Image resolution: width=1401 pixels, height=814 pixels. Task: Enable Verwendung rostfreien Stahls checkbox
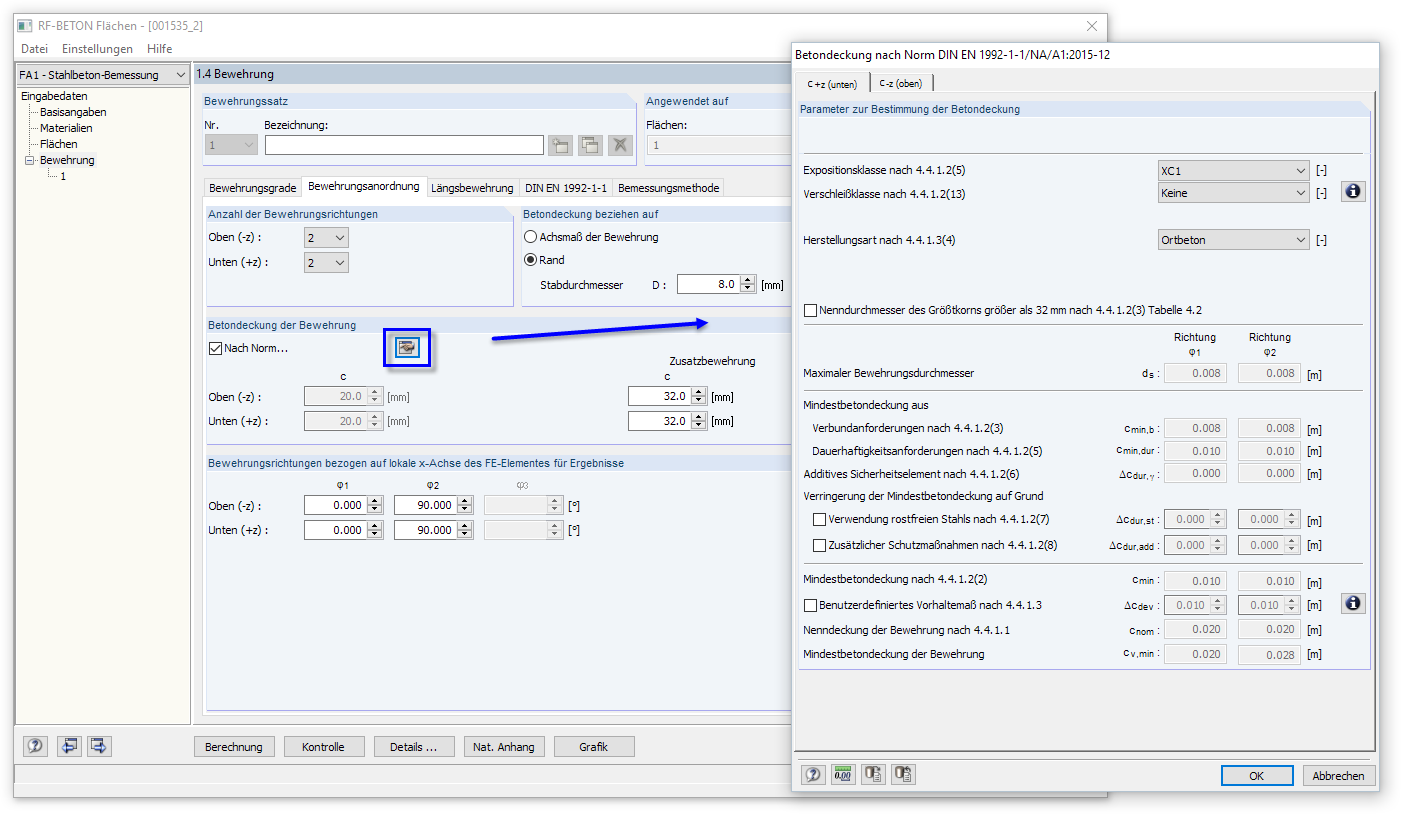[x=820, y=520]
